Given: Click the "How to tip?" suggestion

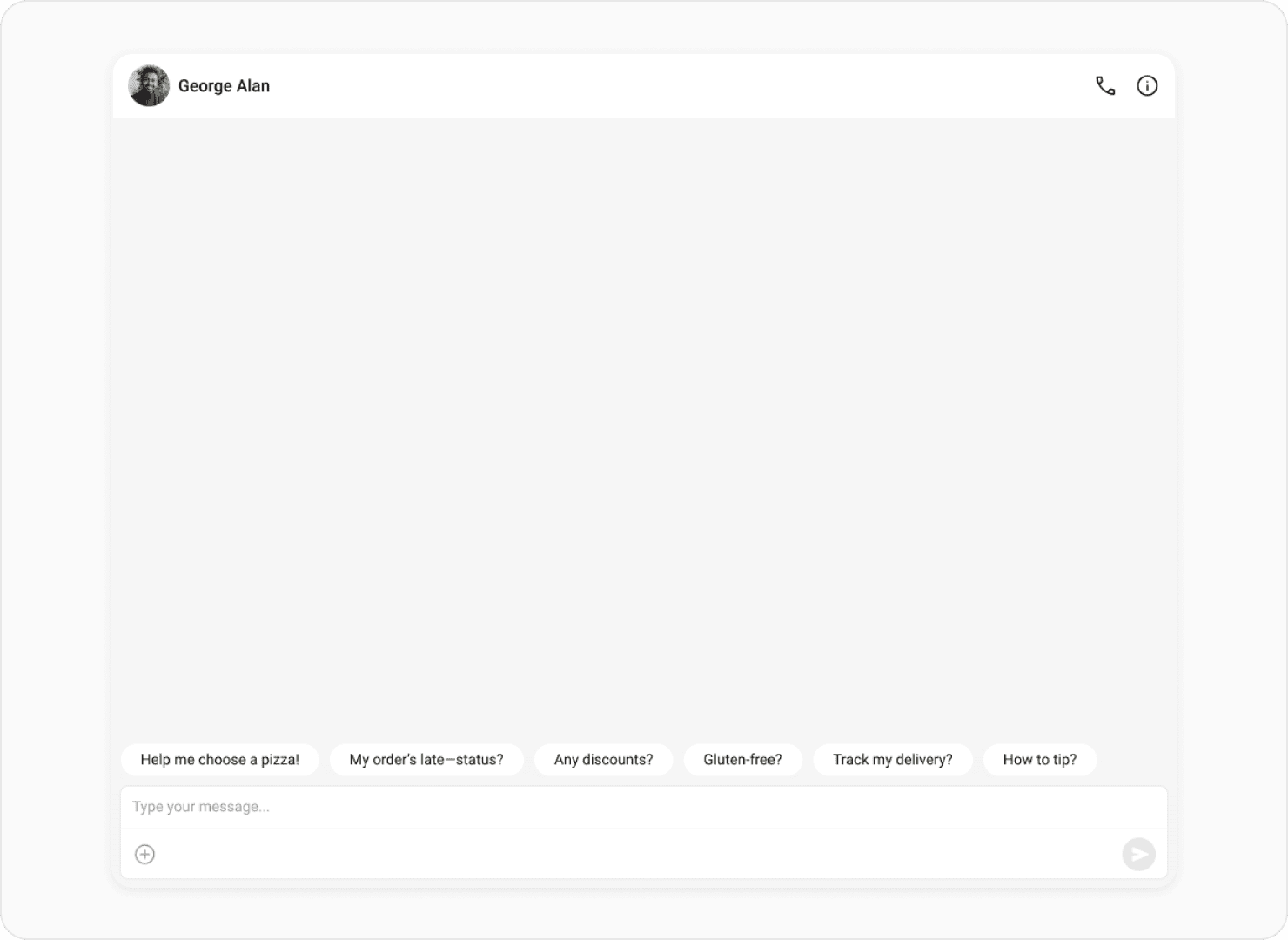Looking at the screenshot, I should click(x=1039, y=760).
